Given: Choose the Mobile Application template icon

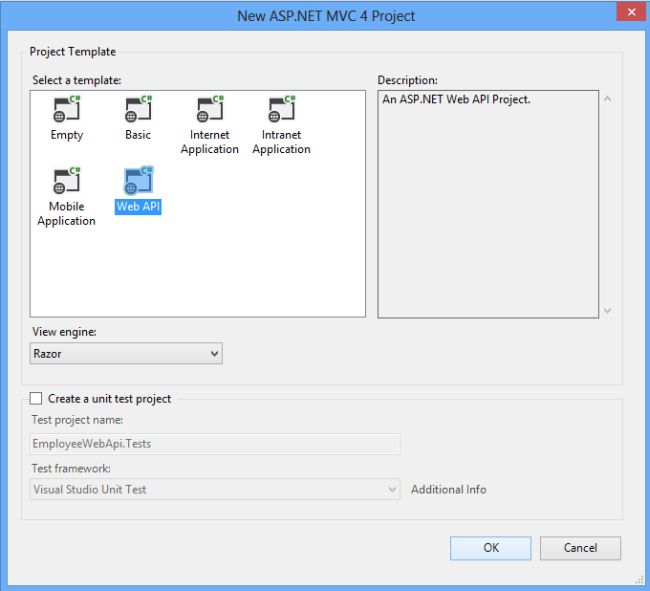Looking at the screenshot, I should coord(67,181).
